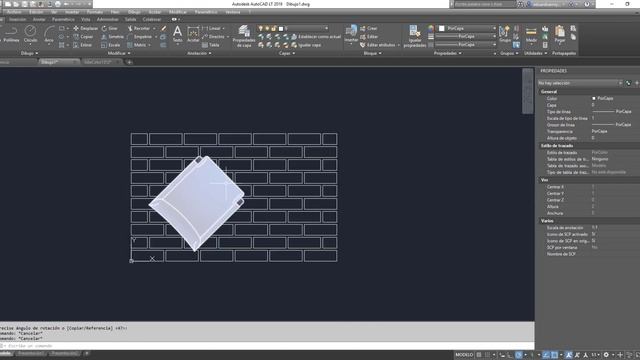
Task: Select the Acotar dimension tool
Action: pos(193,34)
